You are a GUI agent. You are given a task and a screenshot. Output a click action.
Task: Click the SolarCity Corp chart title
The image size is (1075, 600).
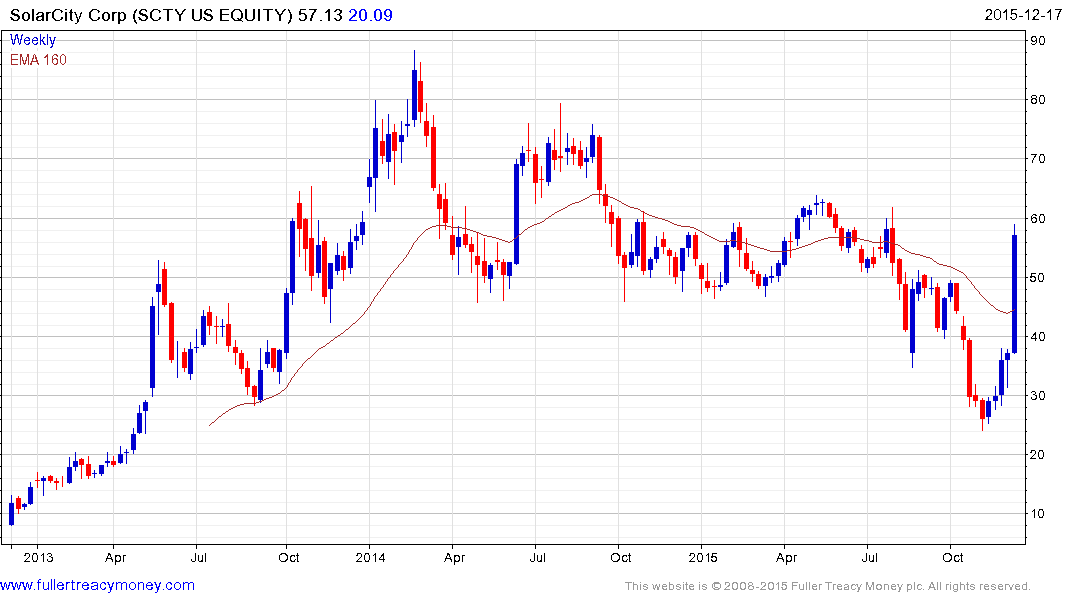151,15
